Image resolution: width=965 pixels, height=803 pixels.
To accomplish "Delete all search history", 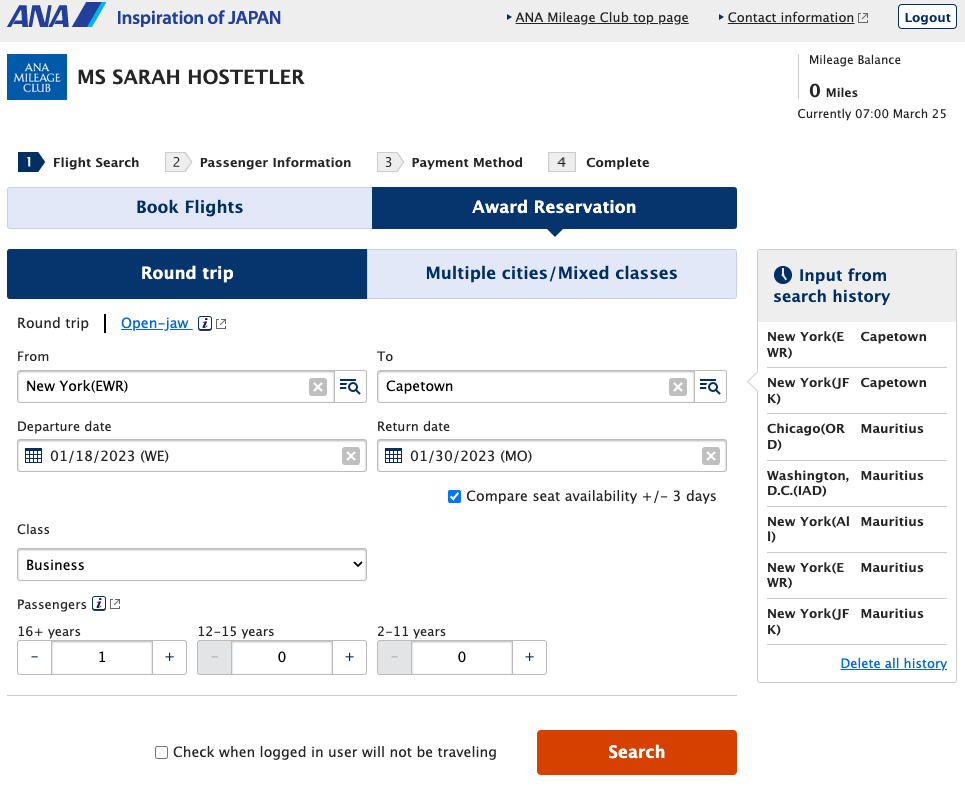I will click(x=893, y=663).
